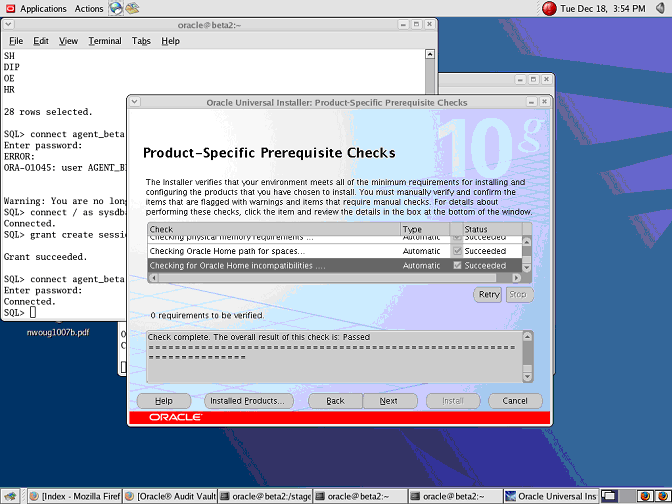Click the Stop button
Screen dimensions: 672x504
519,295
